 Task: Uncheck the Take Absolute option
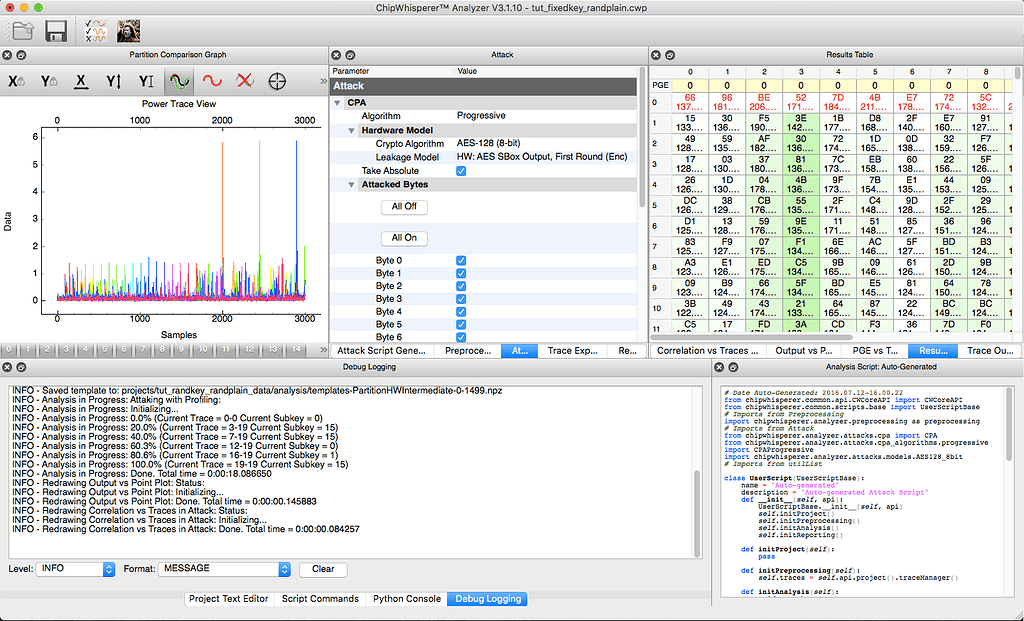click(x=461, y=170)
